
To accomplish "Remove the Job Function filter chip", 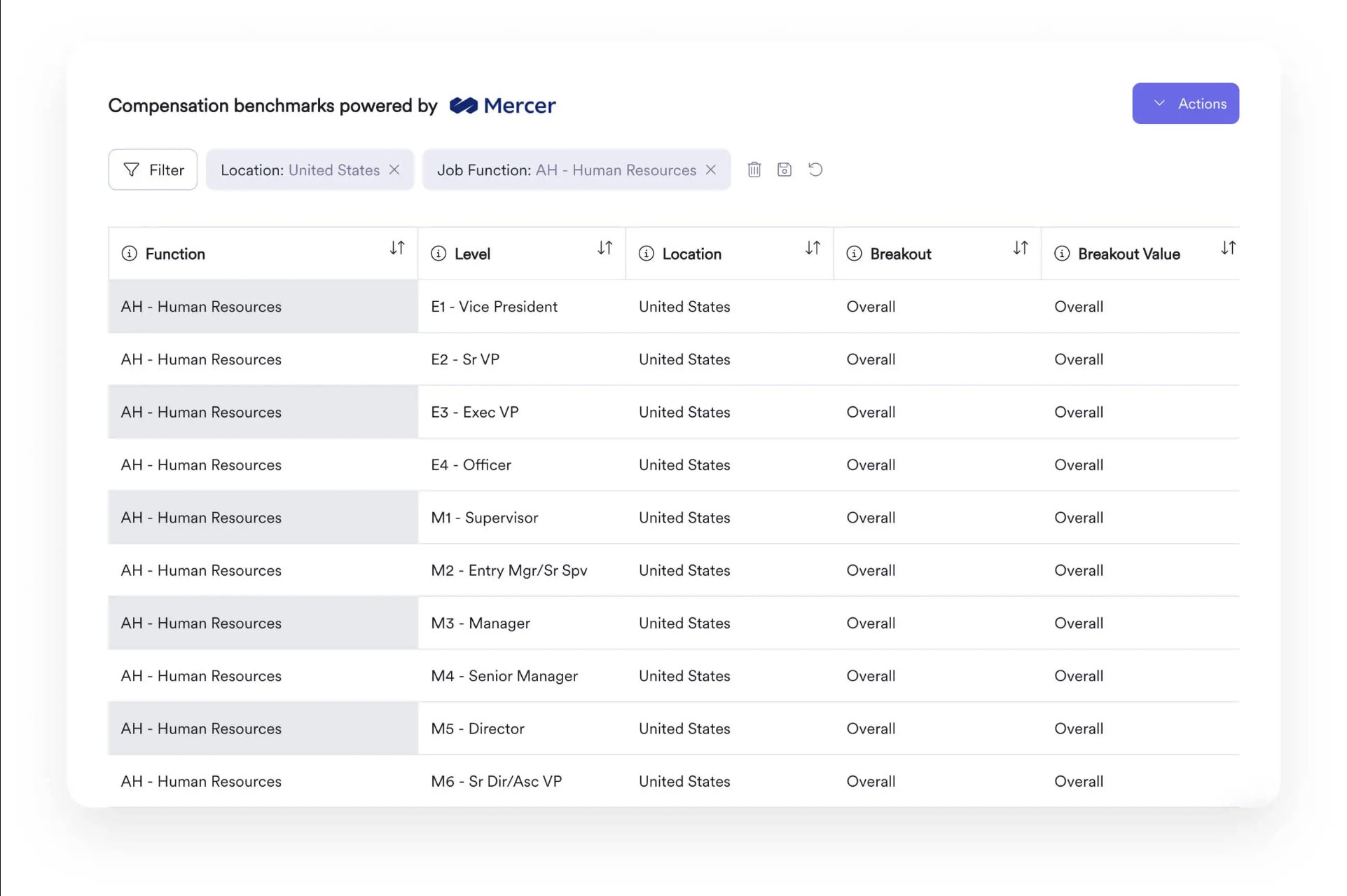I will click(x=710, y=170).
